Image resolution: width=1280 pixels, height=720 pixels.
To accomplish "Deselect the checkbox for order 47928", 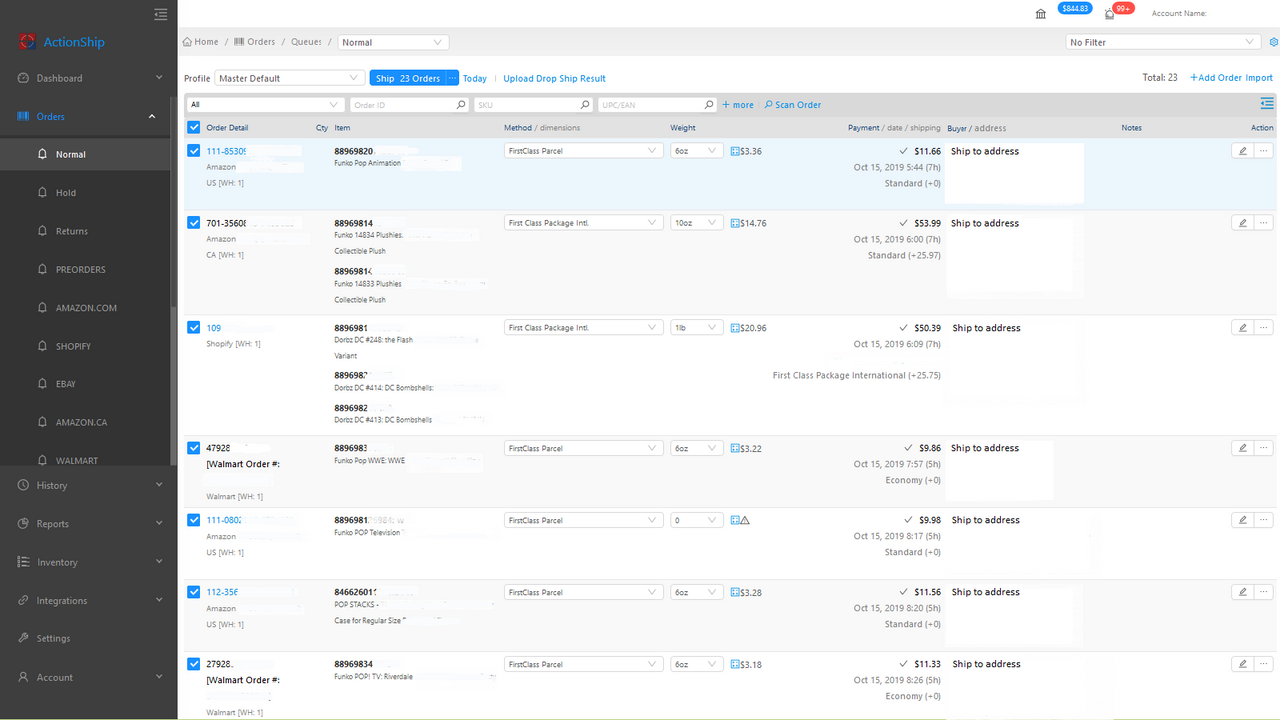I will coord(193,447).
